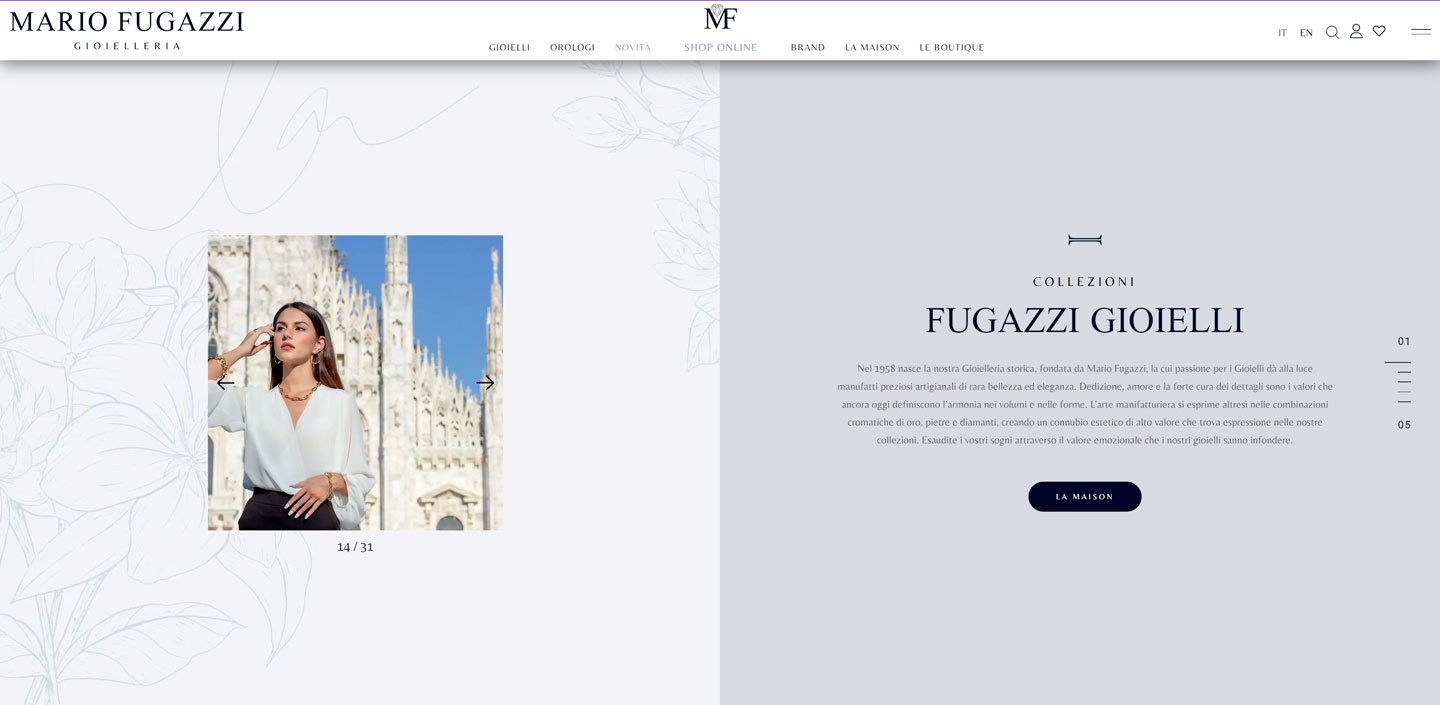Switch language to IT
1440x705 pixels.
pyautogui.click(x=1282, y=33)
